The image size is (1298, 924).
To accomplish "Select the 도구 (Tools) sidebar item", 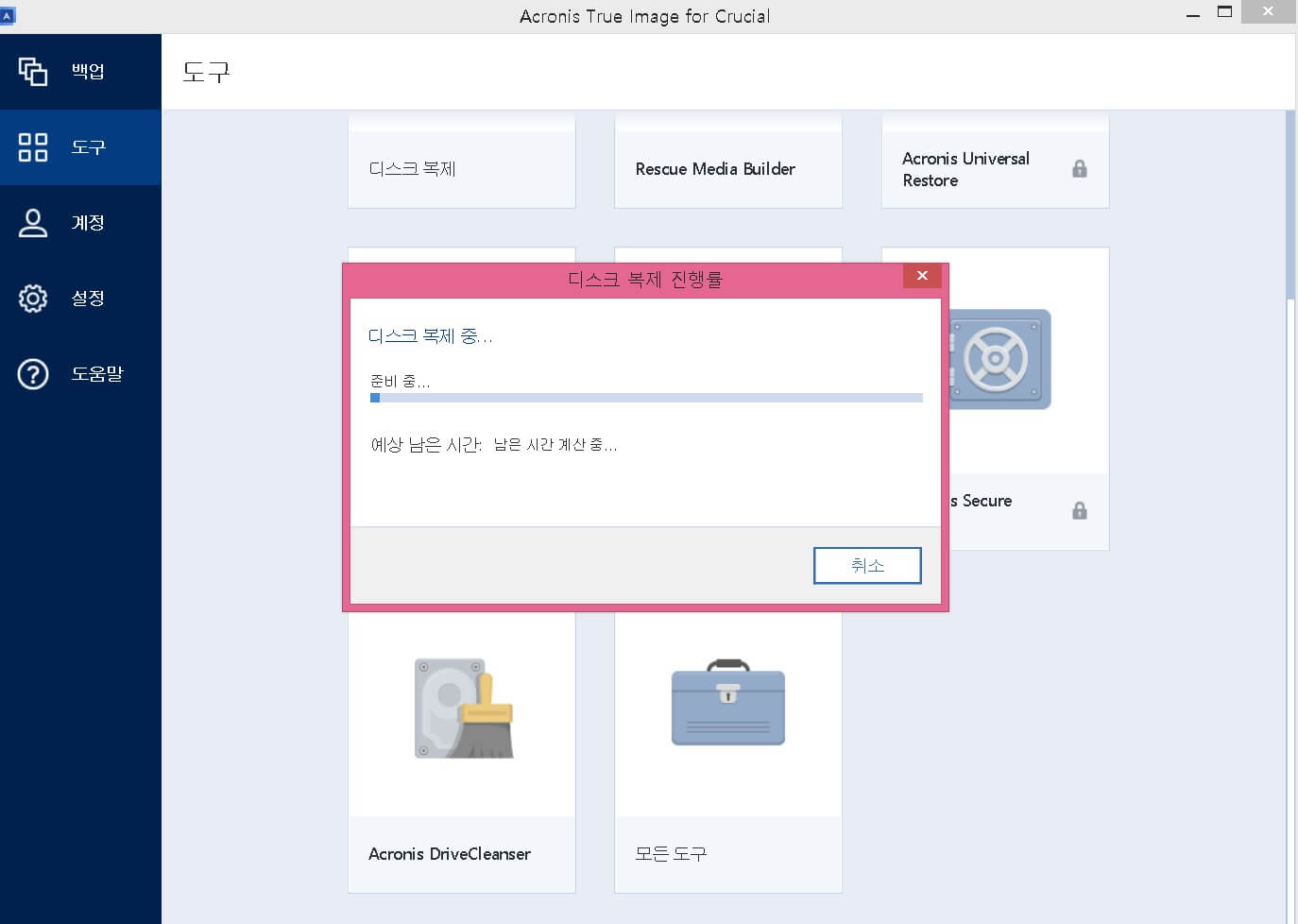I will 80,147.
